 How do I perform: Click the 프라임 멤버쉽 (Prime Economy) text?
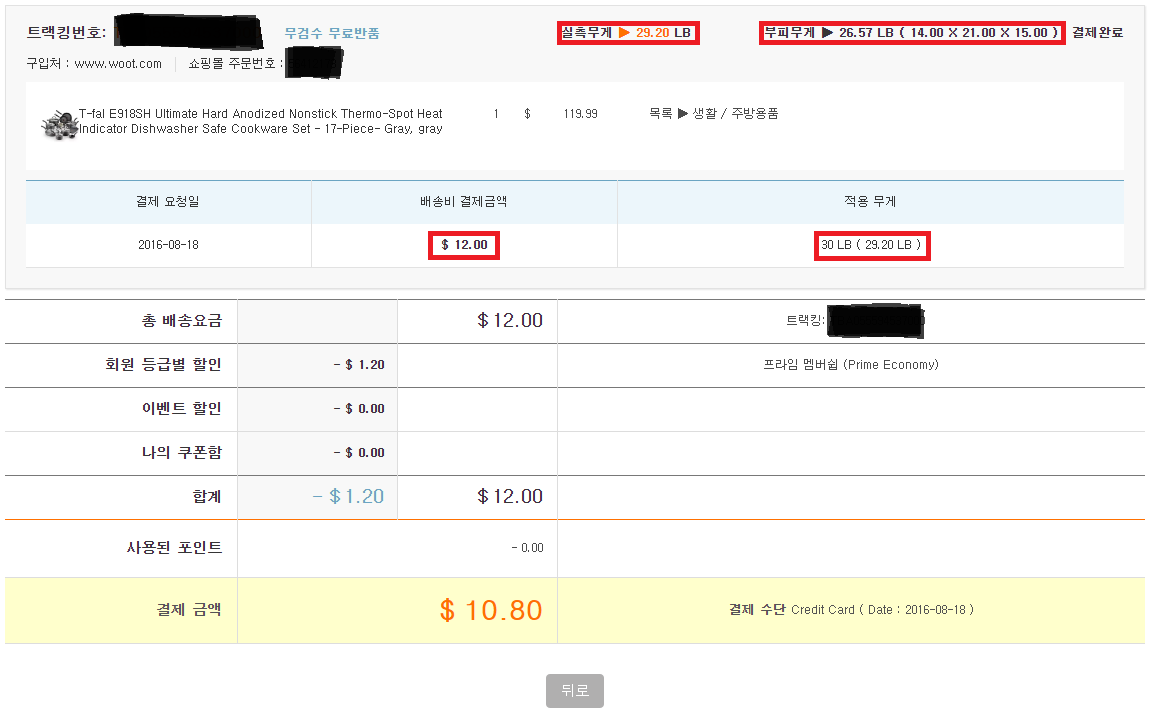click(x=850, y=365)
